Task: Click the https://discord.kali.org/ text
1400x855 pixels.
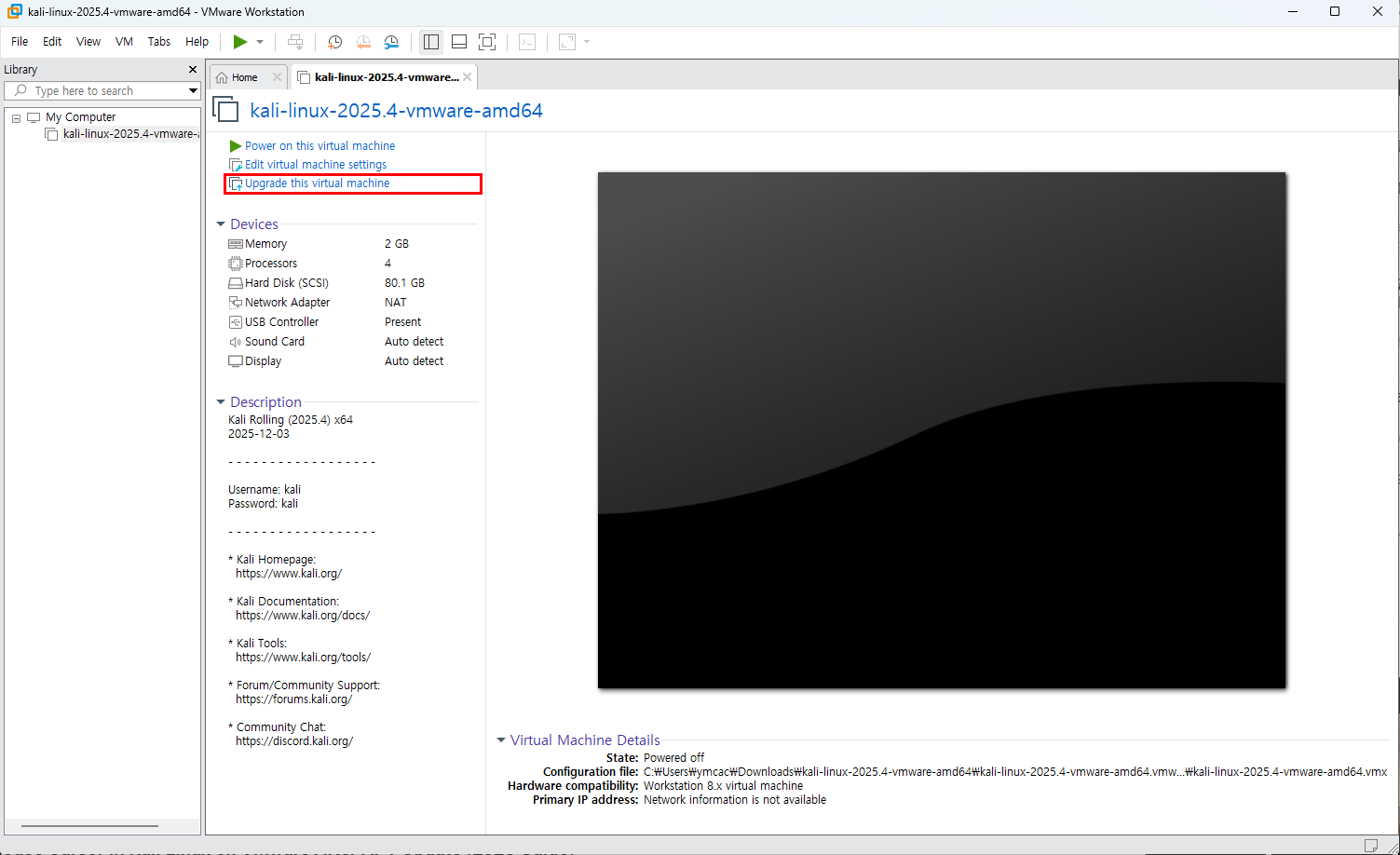Action: 294,741
